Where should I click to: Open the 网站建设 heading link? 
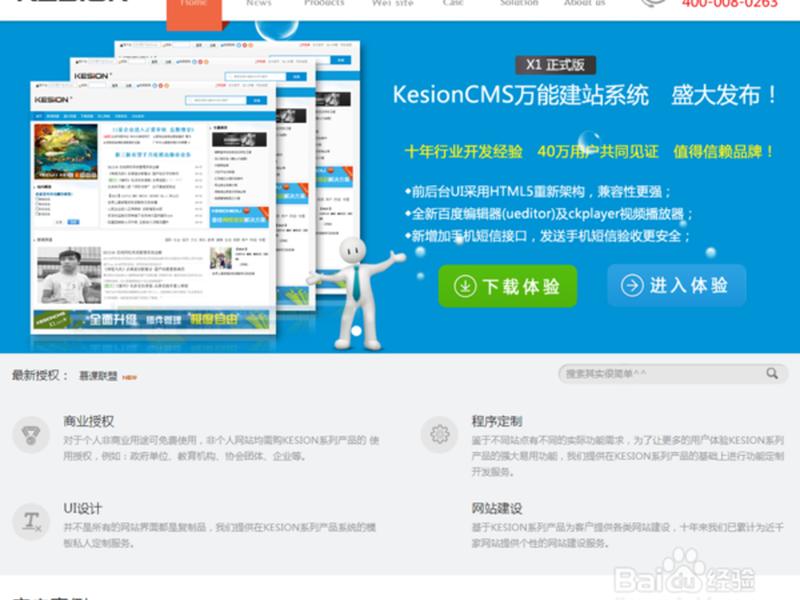point(496,508)
